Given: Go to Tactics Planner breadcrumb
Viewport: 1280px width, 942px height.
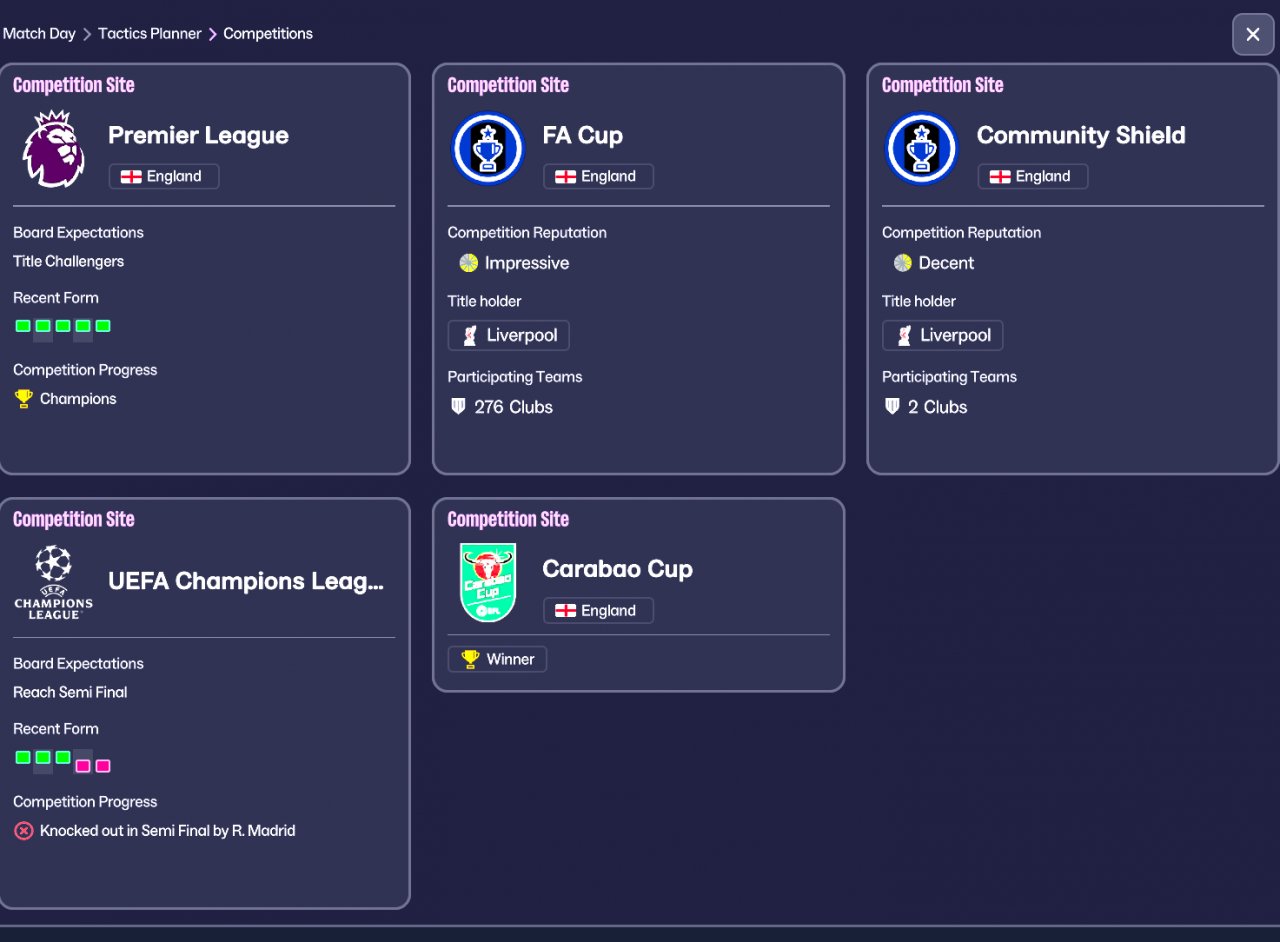Looking at the screenshot, I should (x=150, y=34).
